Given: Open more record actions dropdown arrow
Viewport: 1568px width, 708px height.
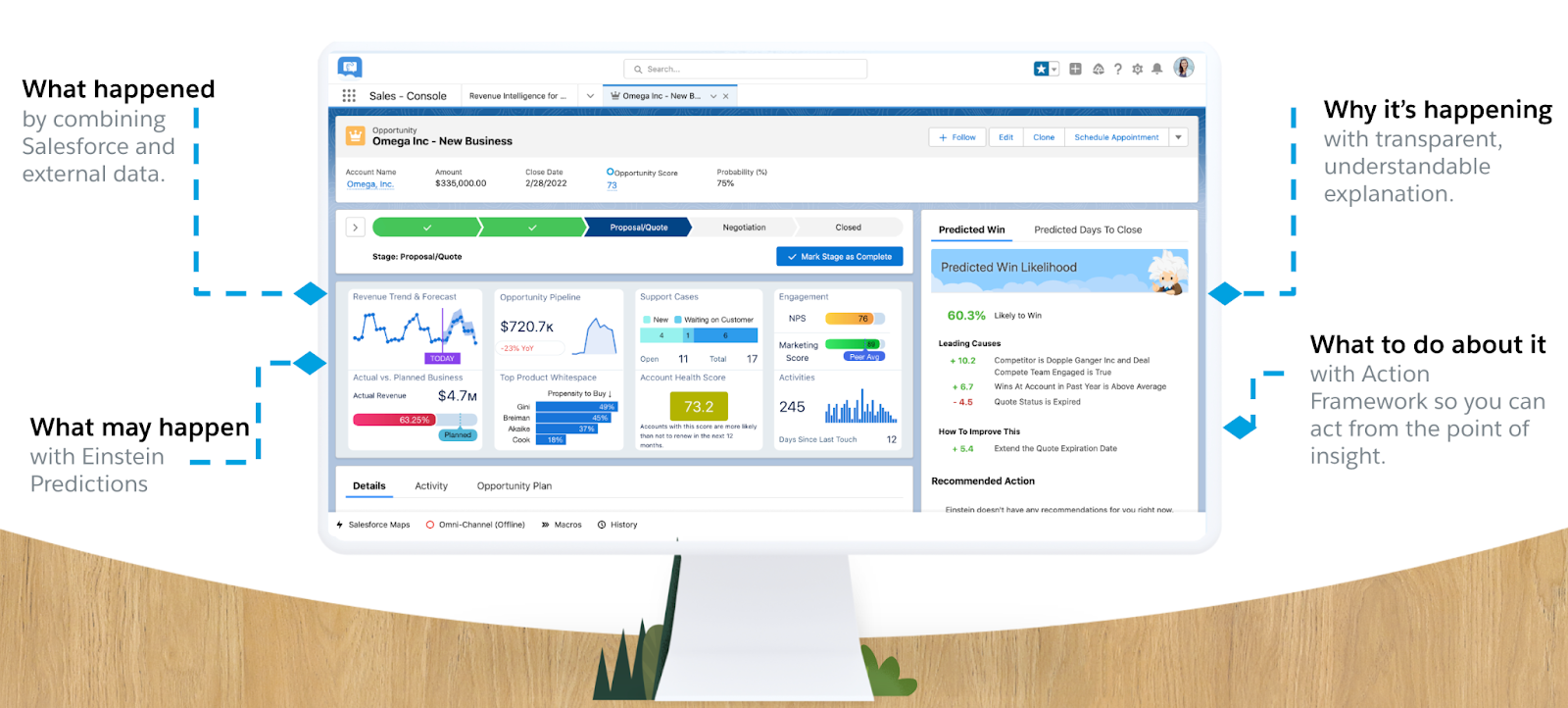Looking at the screenshot, I should pos(1179,137).
